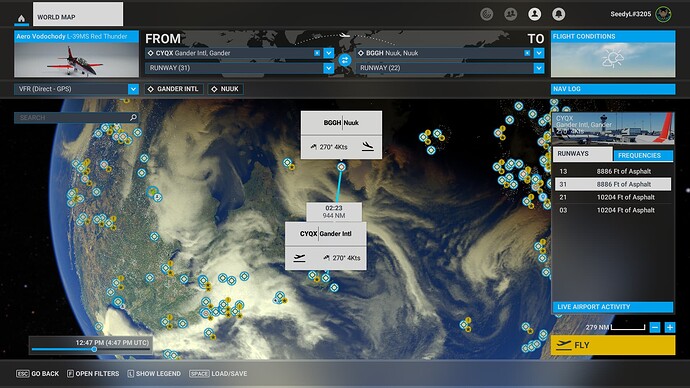Switch to the FREQUENCIES tab
This screenshot has width=690, height=388.
(x=642, y=155)
